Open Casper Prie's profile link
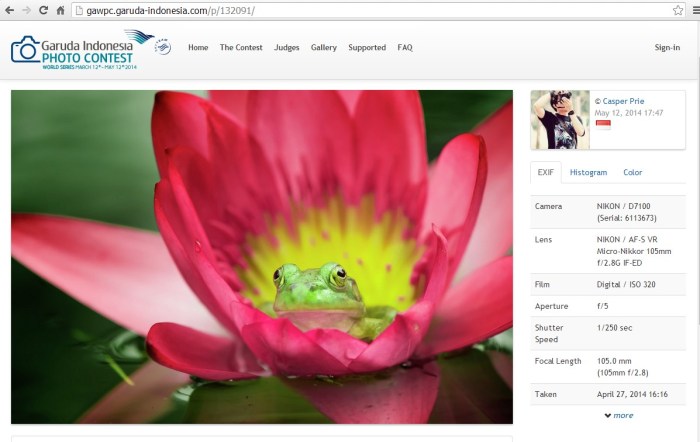 [x=624, y=101]
